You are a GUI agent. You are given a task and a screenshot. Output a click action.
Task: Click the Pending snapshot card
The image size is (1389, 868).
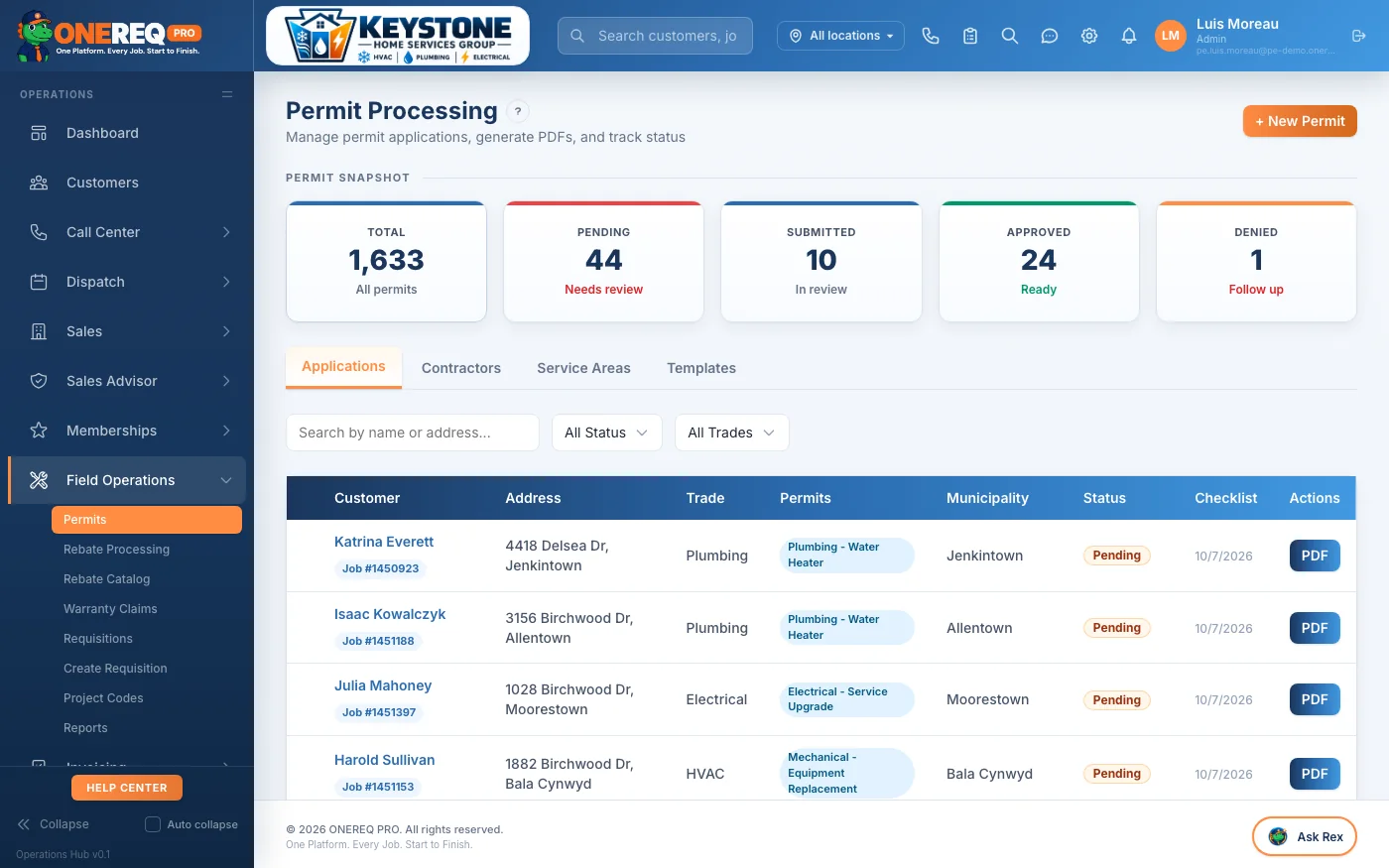pyautogui.click(x=603, y=262)
